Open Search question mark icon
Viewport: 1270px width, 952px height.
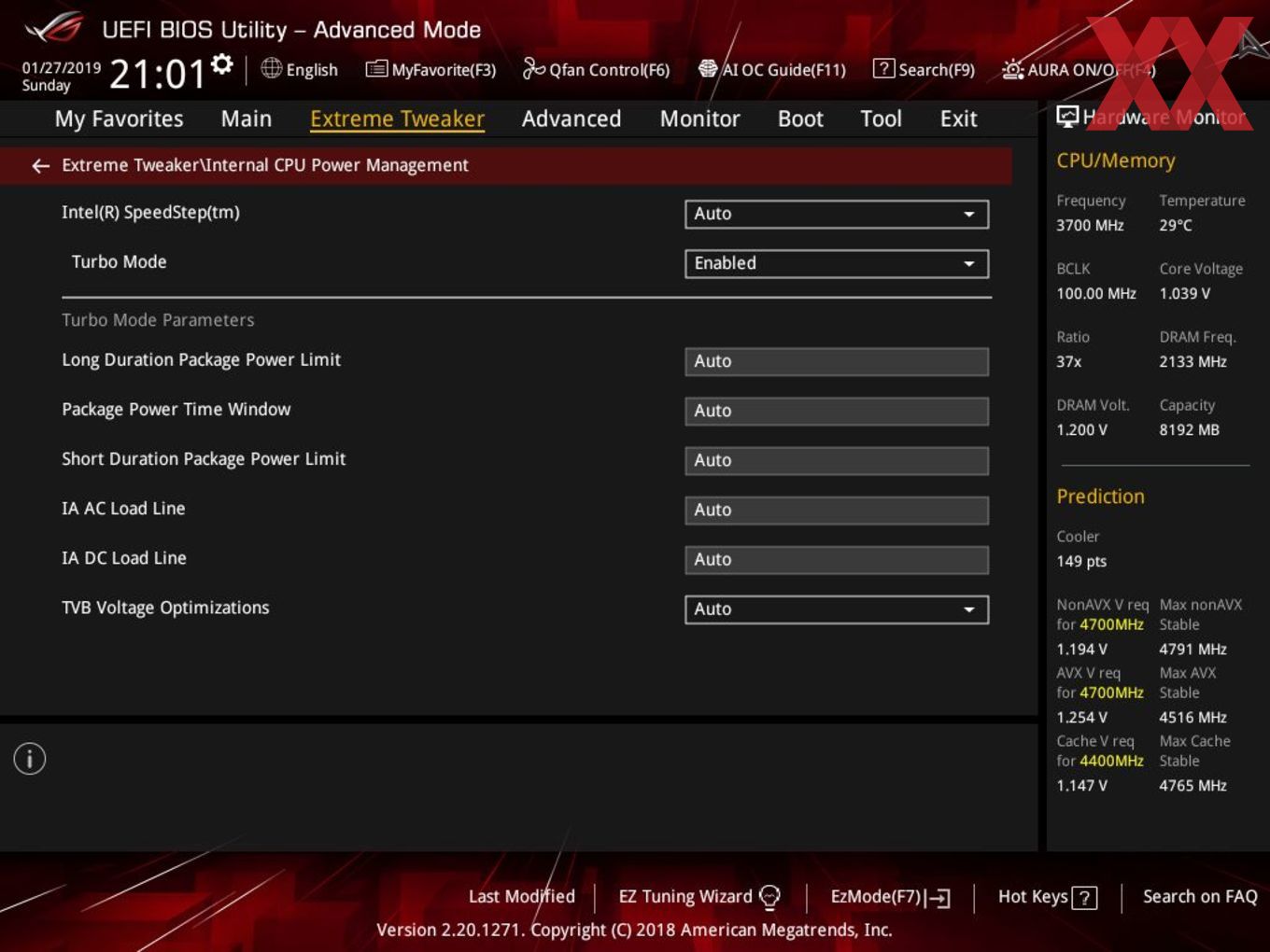(x=883, y=69)
